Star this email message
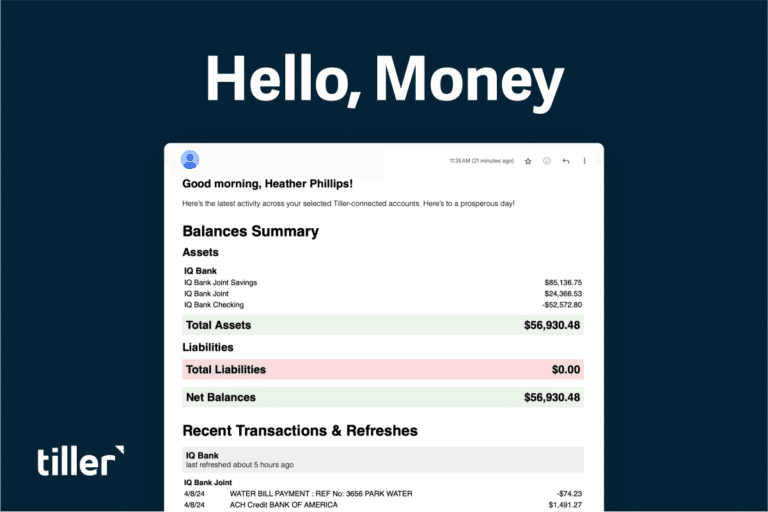 [528, 161]
